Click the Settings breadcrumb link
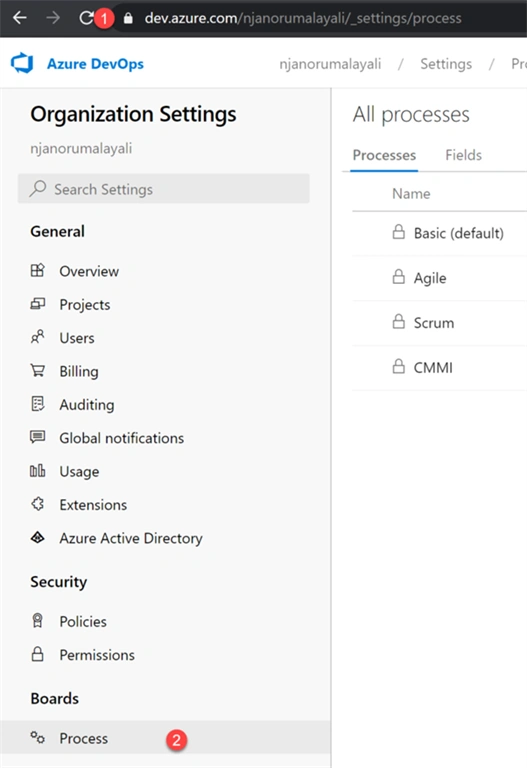The width and height of the screenshot is (527, 768). tap(446, 64)
